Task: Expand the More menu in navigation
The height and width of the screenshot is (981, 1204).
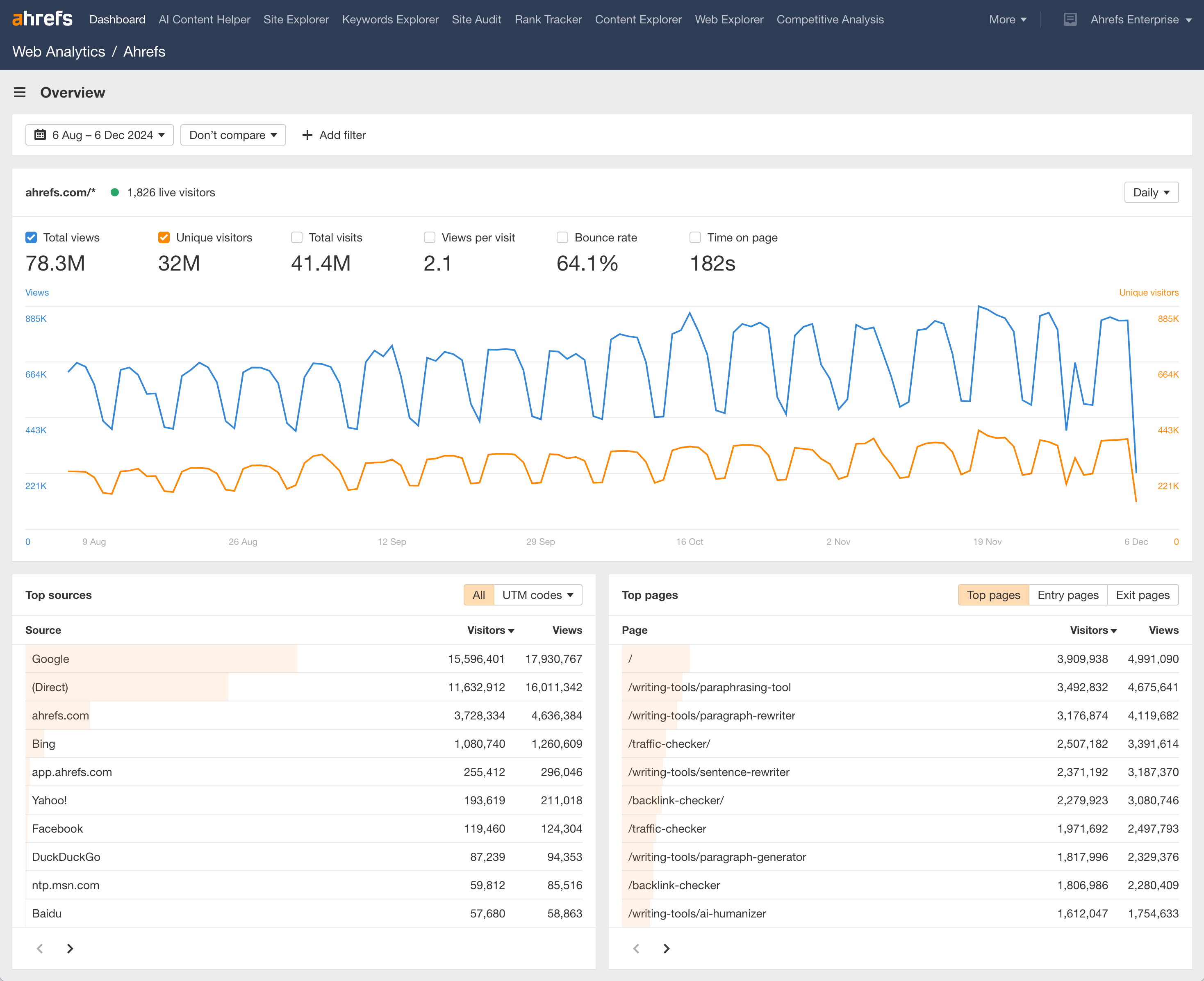Action: [1007, 19]
